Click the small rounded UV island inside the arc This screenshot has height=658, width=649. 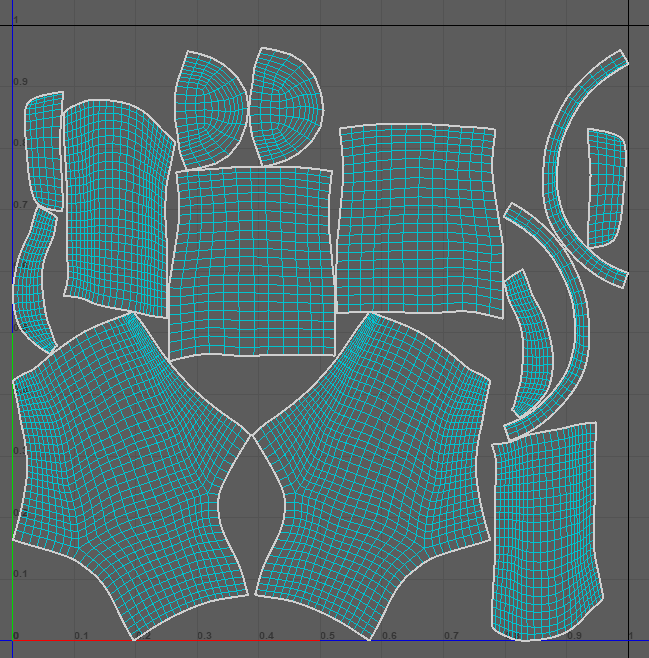point(604,187)
